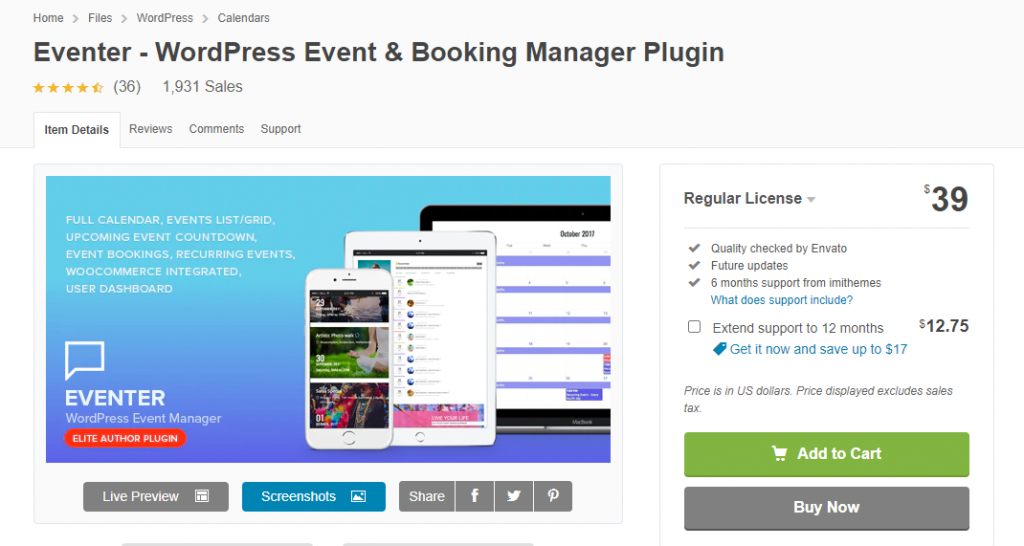Click the Eventer plugin page title
The width and height of the screenshot is (1024, 546).
(379, 52)
